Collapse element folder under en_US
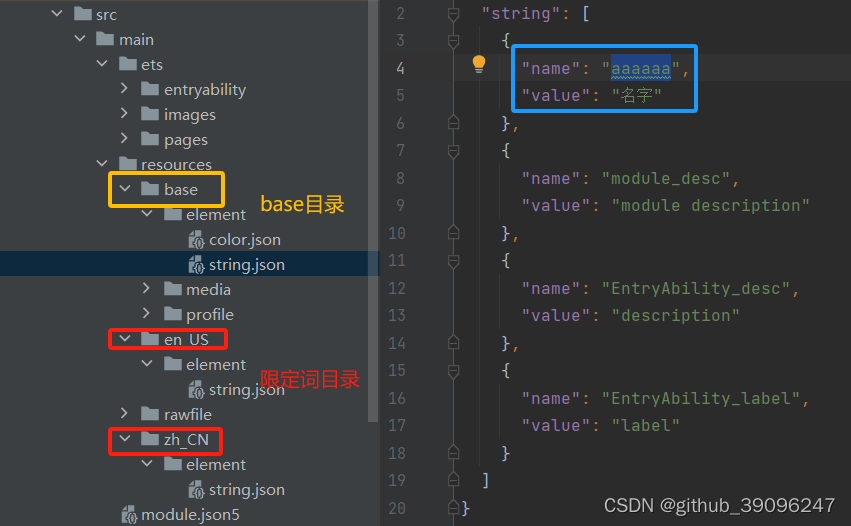 point(147,363)
